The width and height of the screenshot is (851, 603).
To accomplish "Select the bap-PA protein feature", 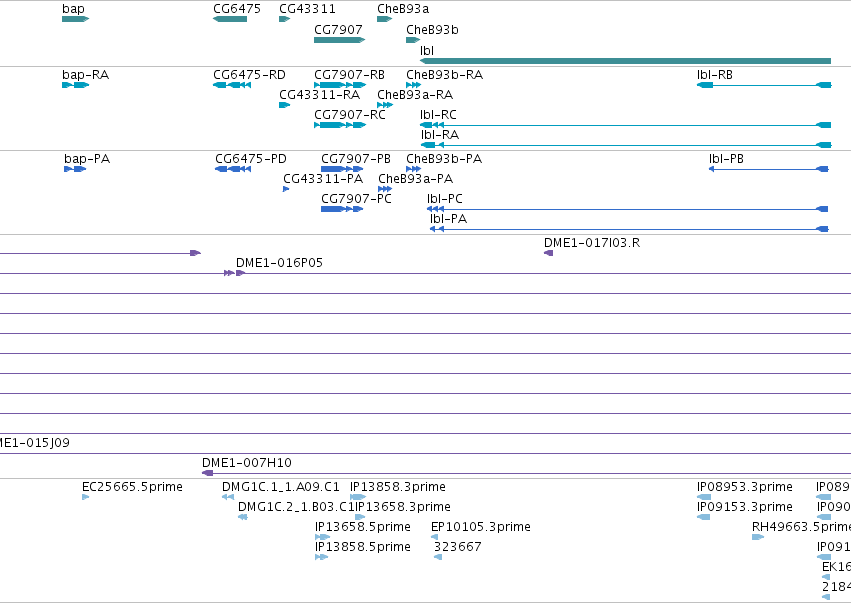I will point(75,169).
